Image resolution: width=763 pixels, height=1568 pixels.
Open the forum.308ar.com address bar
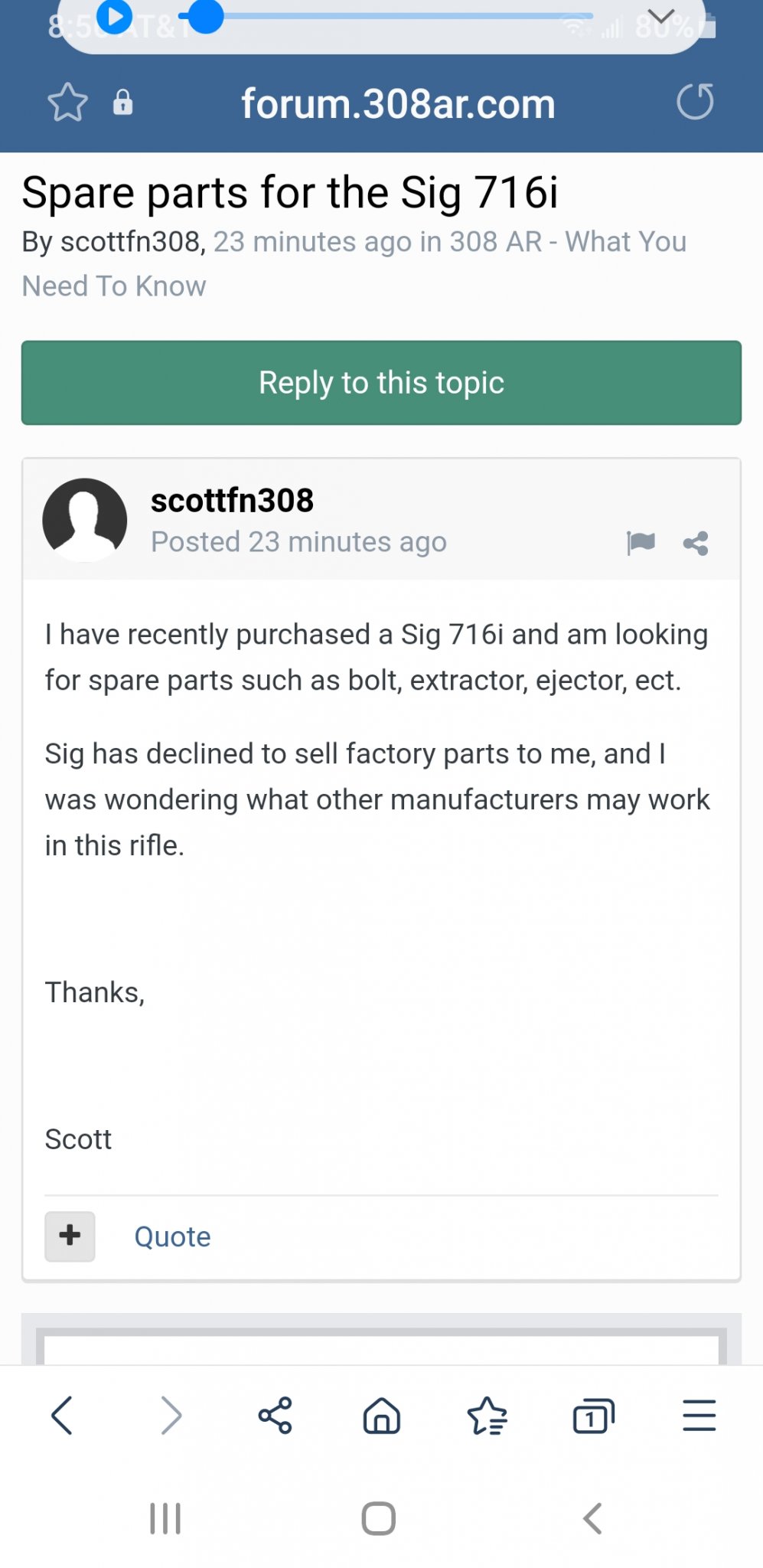[x=398, y=104]
